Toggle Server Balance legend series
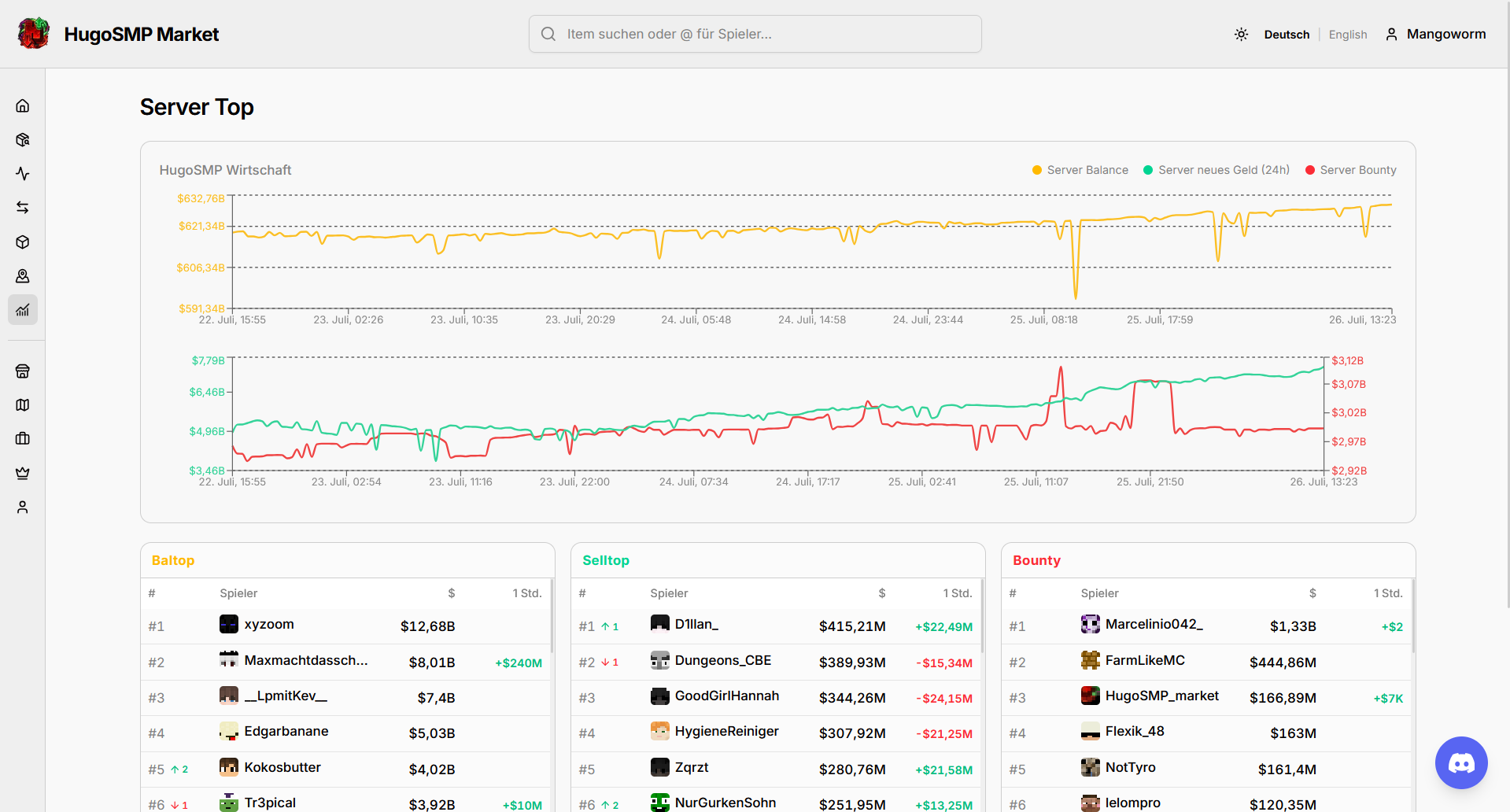The width and height of the screenshot is (1510, 812). 1080,170
